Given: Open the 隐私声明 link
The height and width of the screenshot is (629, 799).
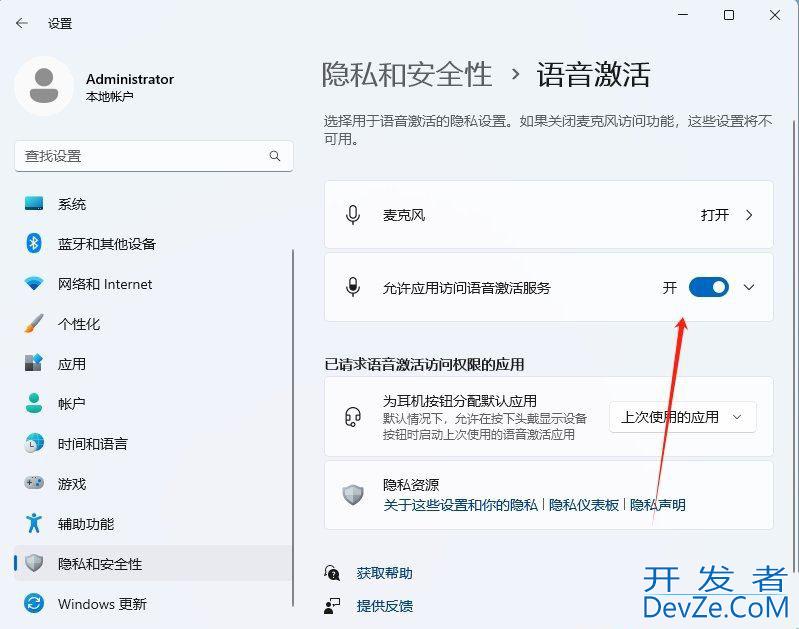Looking at the screenshot, I should click(657, 505).
